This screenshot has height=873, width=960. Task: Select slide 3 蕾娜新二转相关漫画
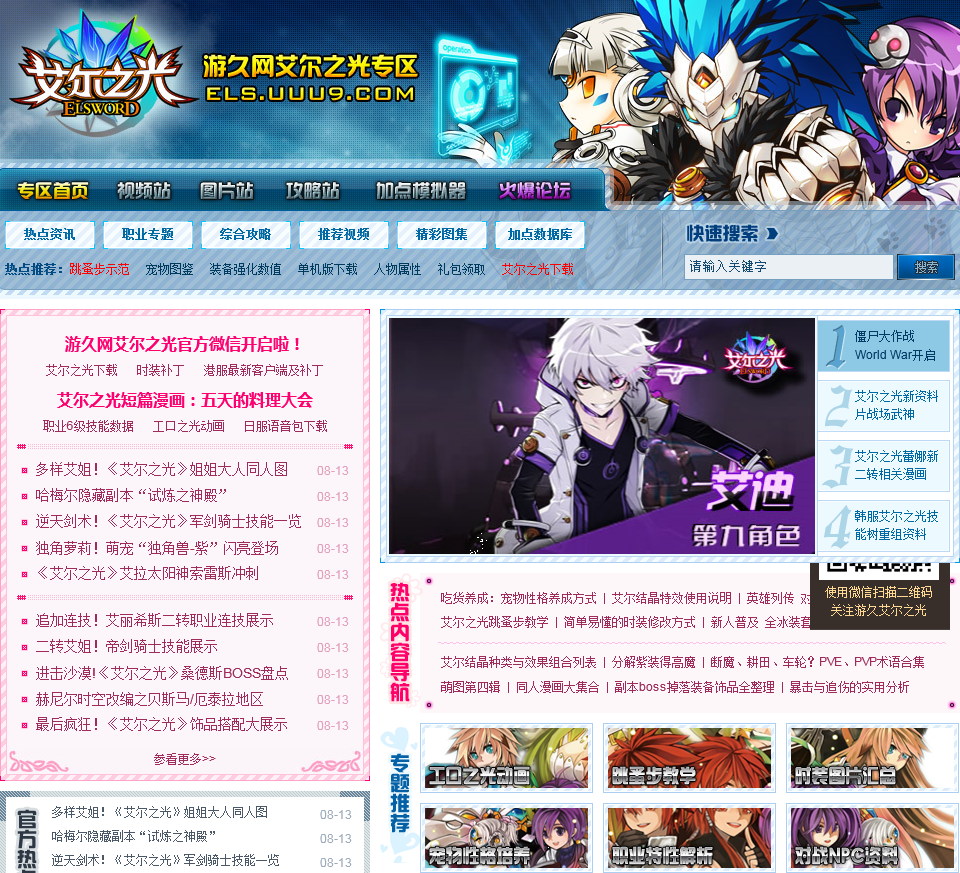click(883, 465)
